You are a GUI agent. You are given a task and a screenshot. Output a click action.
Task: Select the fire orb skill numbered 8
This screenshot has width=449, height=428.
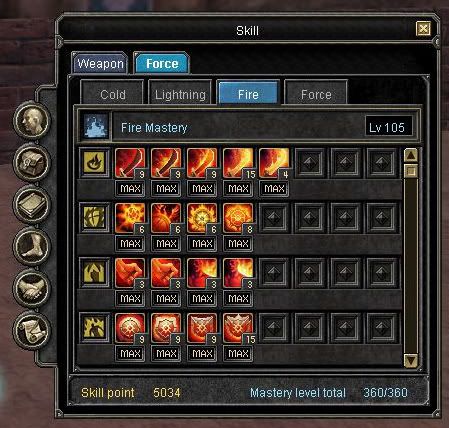(238, 218)
